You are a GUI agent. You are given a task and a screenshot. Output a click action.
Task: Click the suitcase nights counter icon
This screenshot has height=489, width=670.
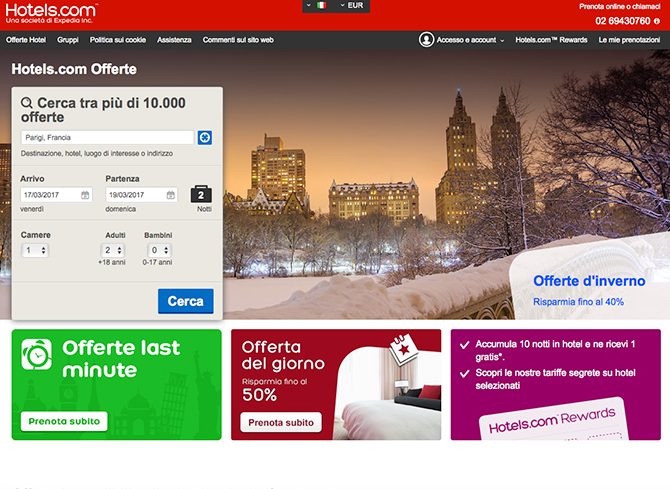(201, 194)
